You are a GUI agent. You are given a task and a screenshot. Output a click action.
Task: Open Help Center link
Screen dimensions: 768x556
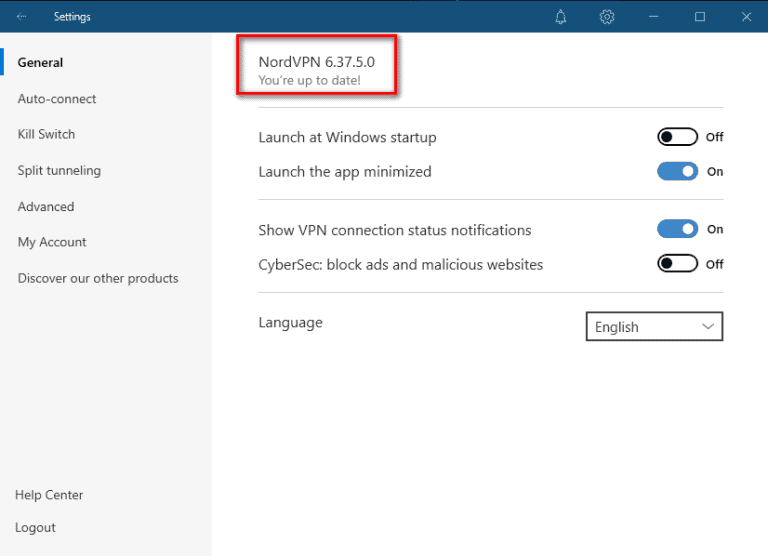coord(49,495)
